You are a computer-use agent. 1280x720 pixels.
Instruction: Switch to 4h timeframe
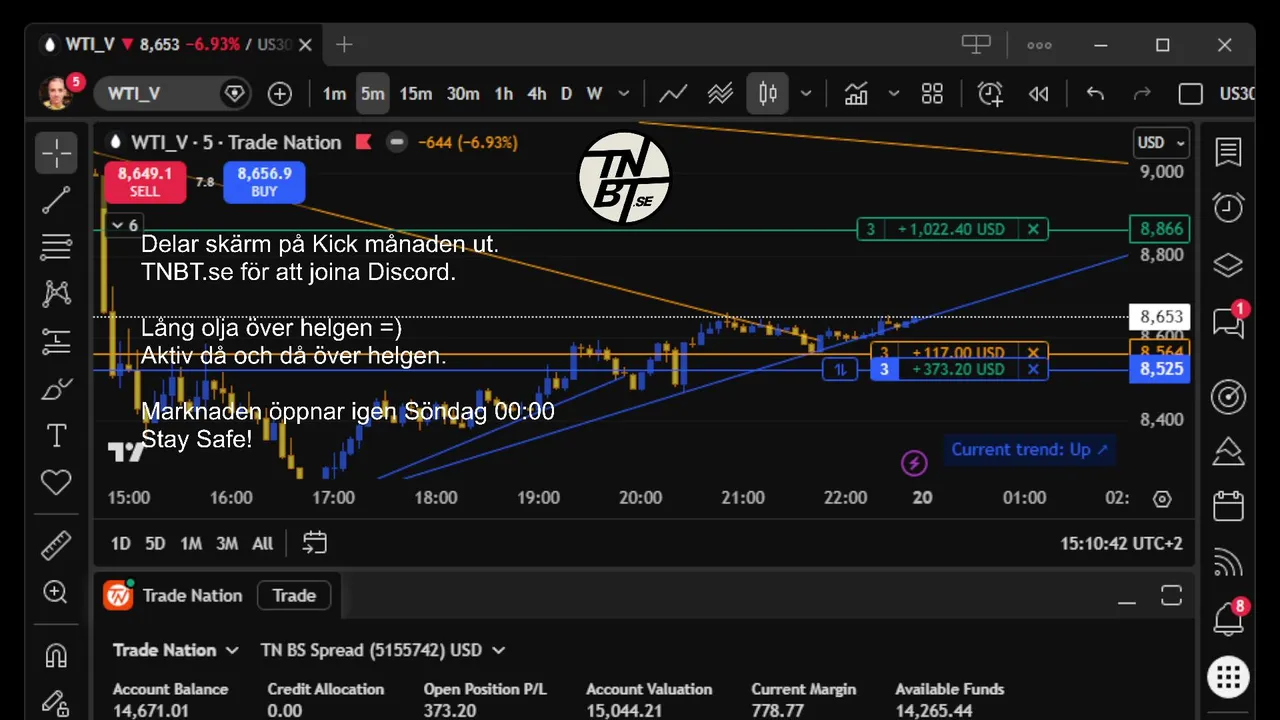[537, 94]
